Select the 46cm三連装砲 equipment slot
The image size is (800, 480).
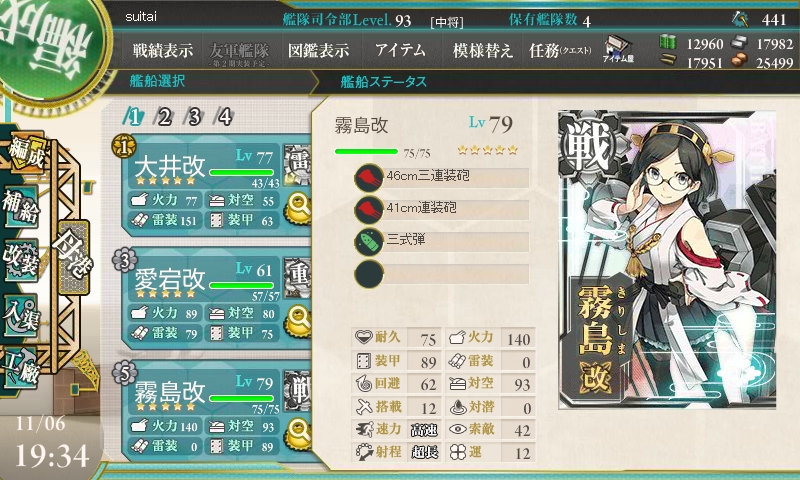point(442,178)
